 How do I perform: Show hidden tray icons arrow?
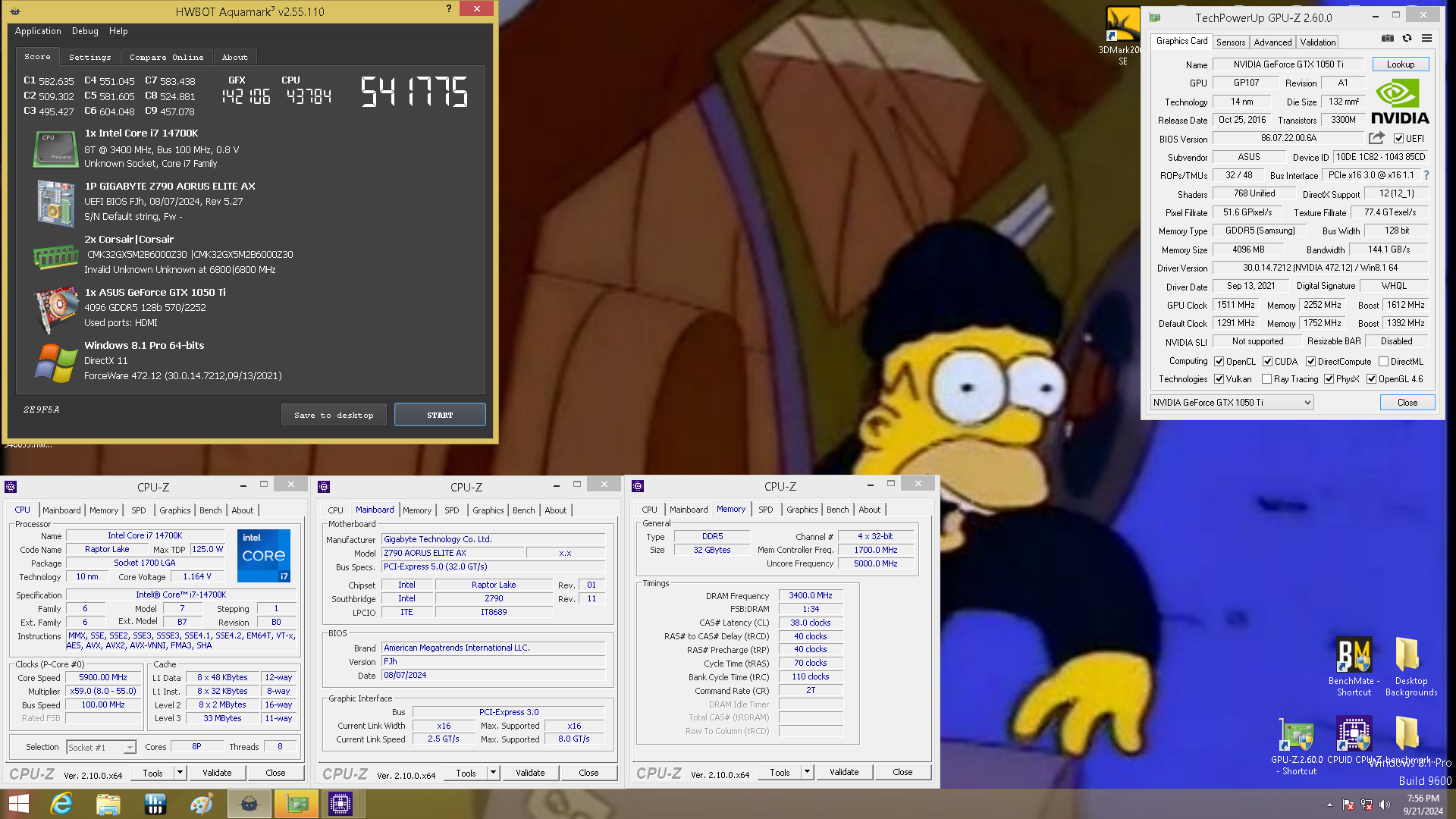click(1329, 805)
